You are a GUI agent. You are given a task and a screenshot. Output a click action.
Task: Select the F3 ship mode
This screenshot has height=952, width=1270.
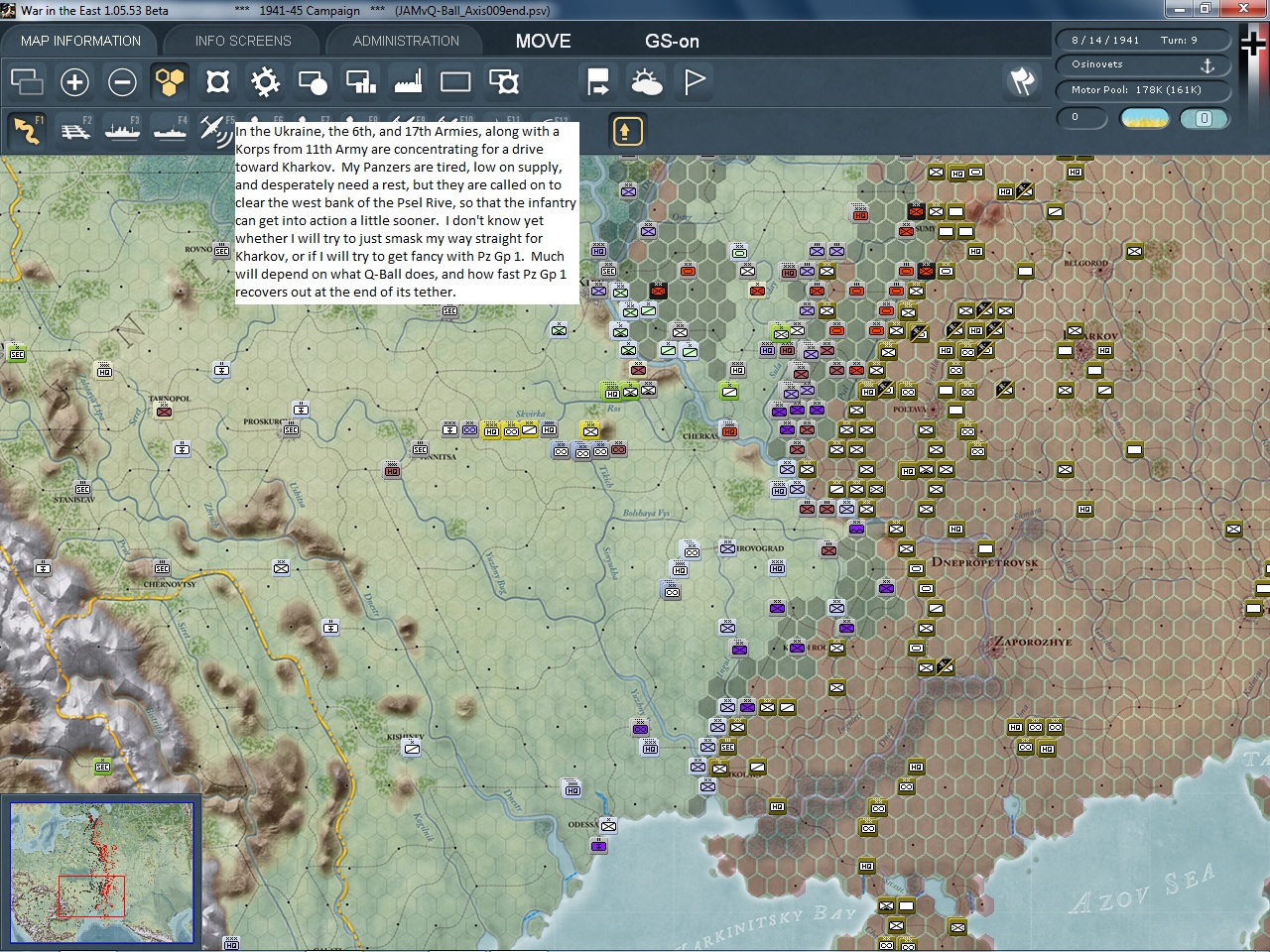point(122,130)
